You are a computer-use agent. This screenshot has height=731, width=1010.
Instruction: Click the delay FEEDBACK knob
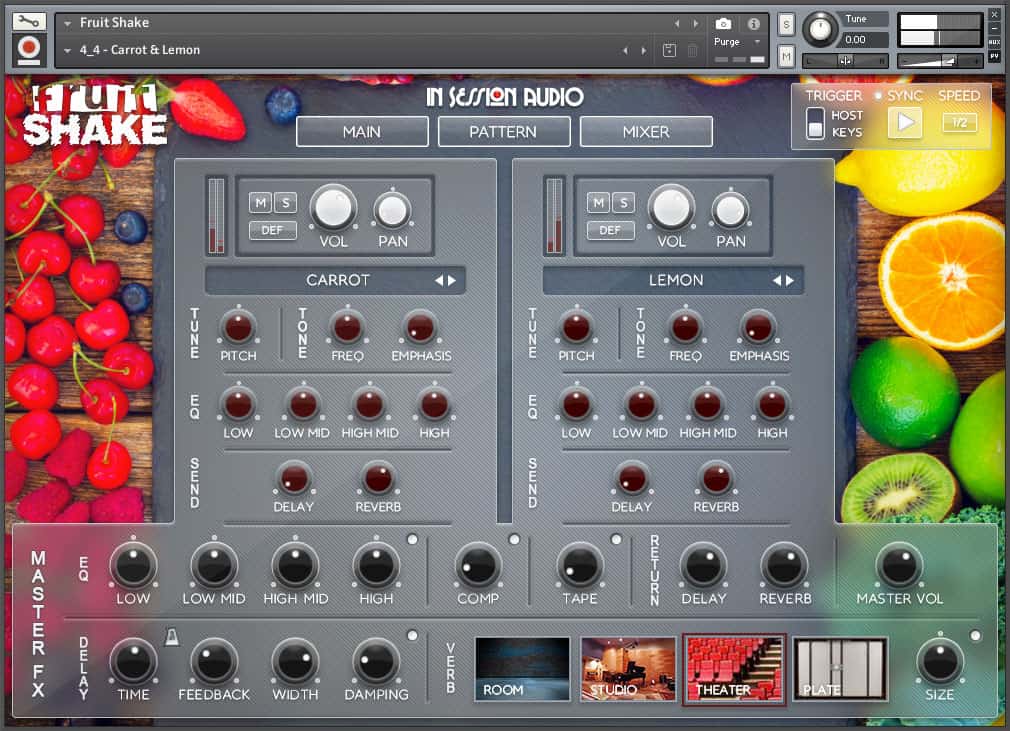(214, 662)
